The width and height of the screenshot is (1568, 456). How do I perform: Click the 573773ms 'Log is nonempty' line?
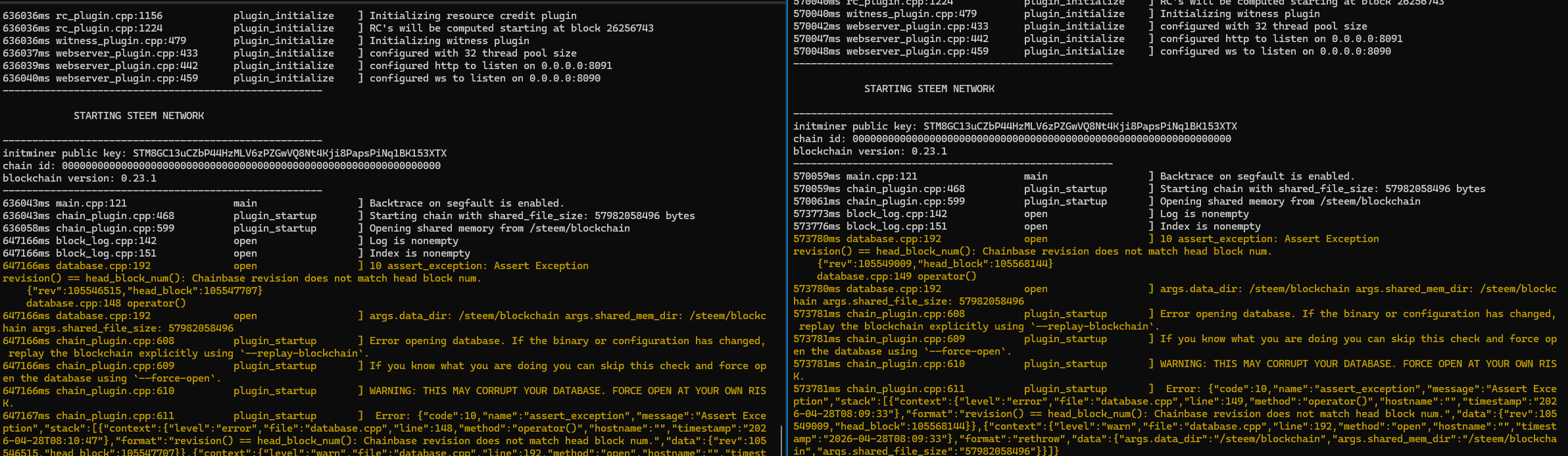pos(1021,214)
